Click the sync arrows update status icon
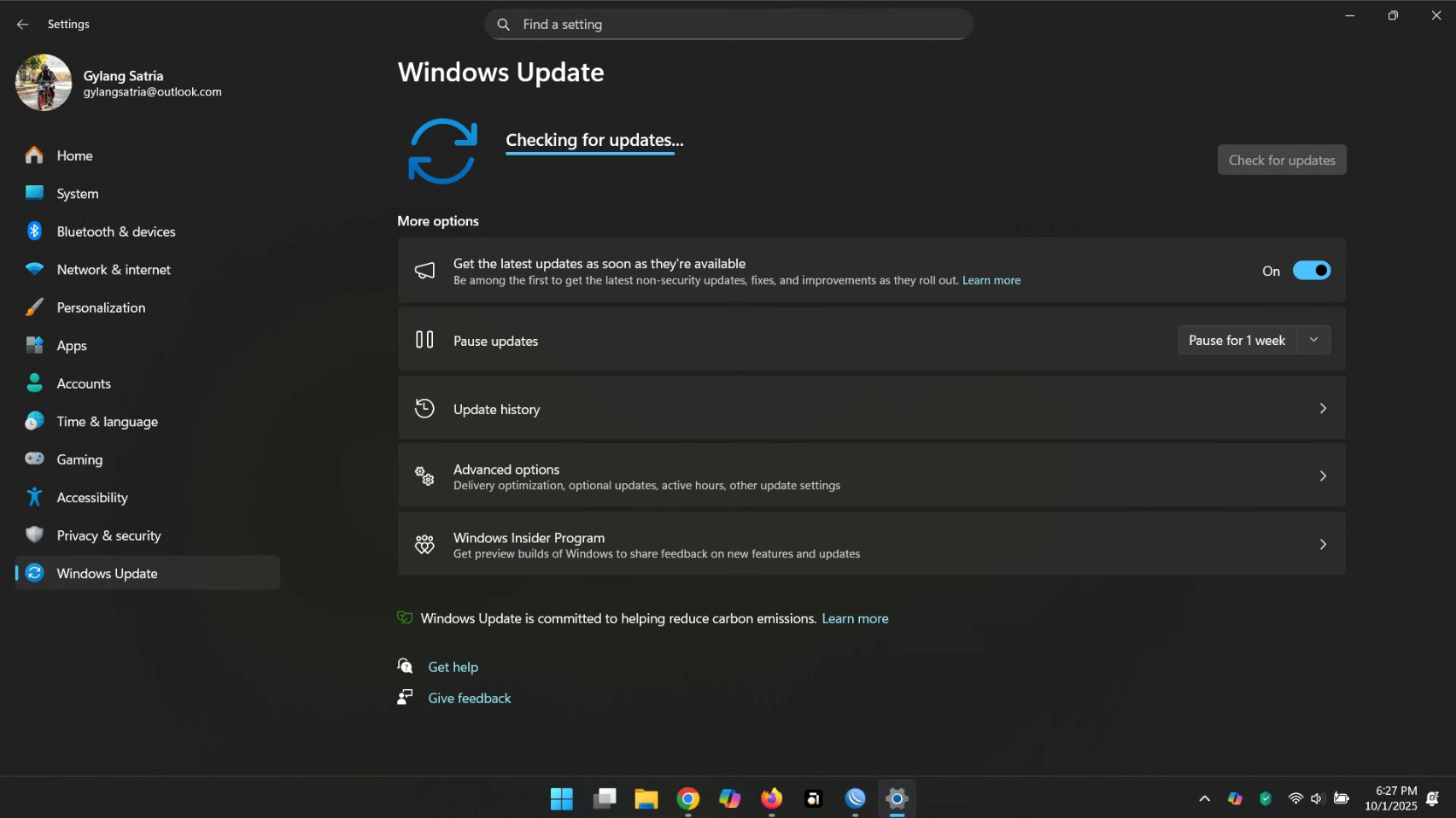Image resolution: width=1456 pixels, height=818 pixels. pyautogui.click(x=442, y=151)
